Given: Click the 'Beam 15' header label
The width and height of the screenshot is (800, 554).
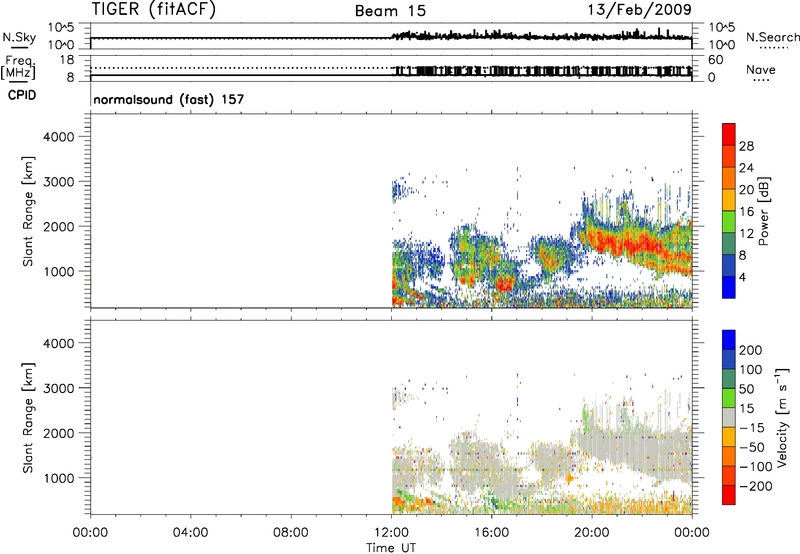Looking at the screenshot, I should pos(390,11).
